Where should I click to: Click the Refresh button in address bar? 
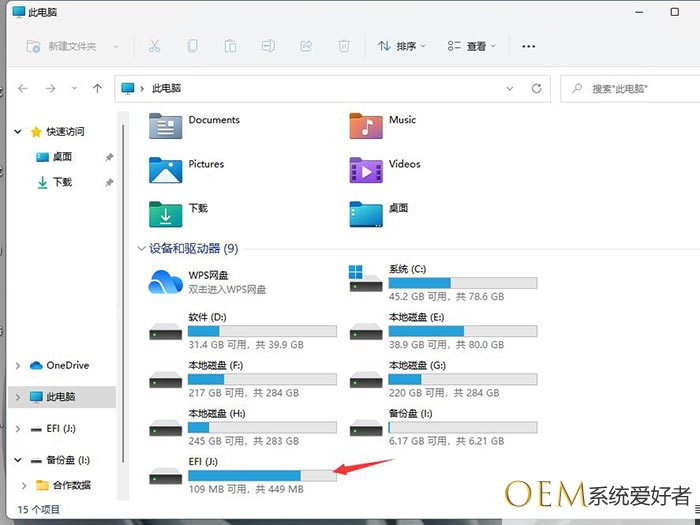(537, 88)
